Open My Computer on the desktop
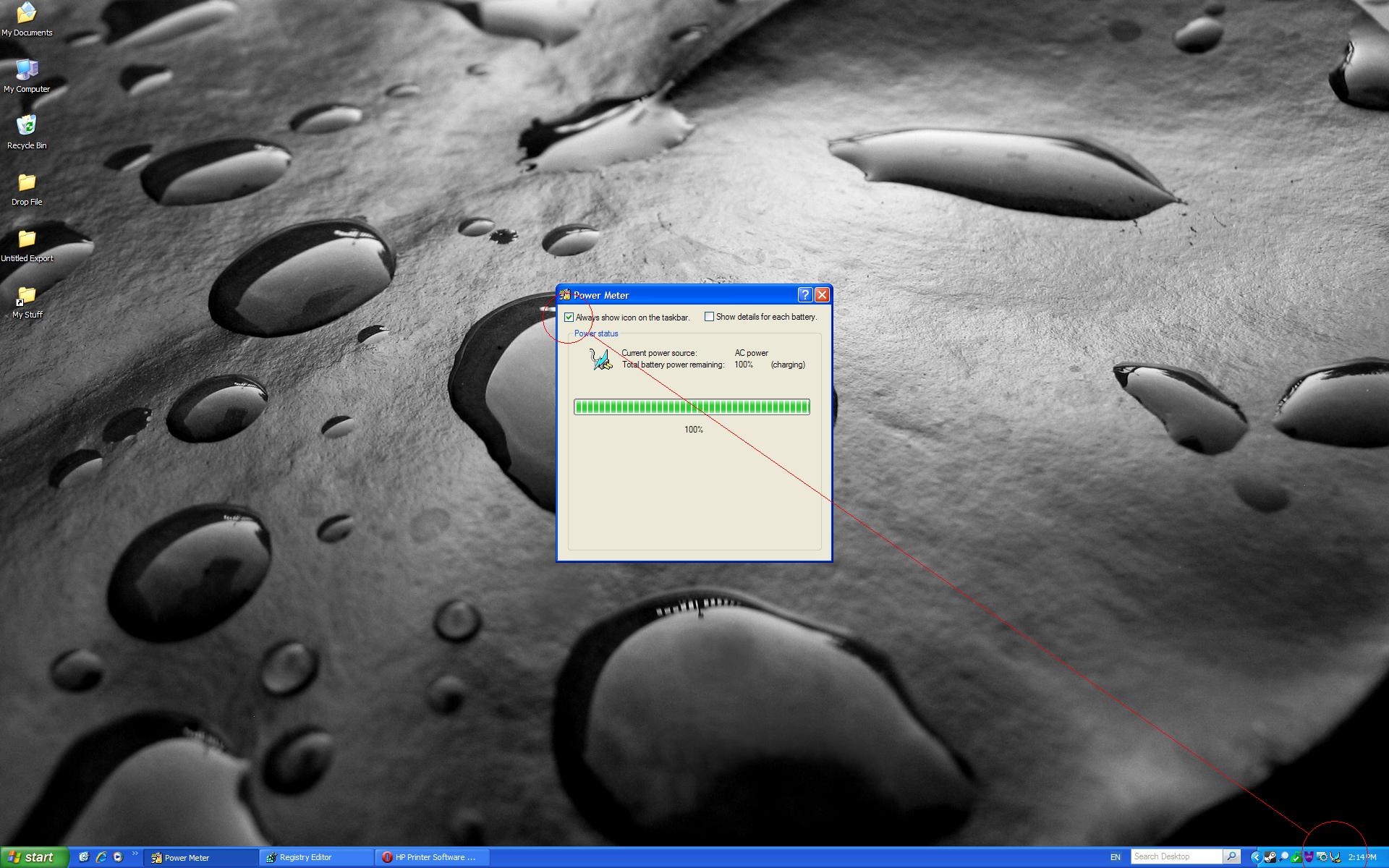Image resolution: width=1389 pixels, height=868 pixels. coord(27,75)
